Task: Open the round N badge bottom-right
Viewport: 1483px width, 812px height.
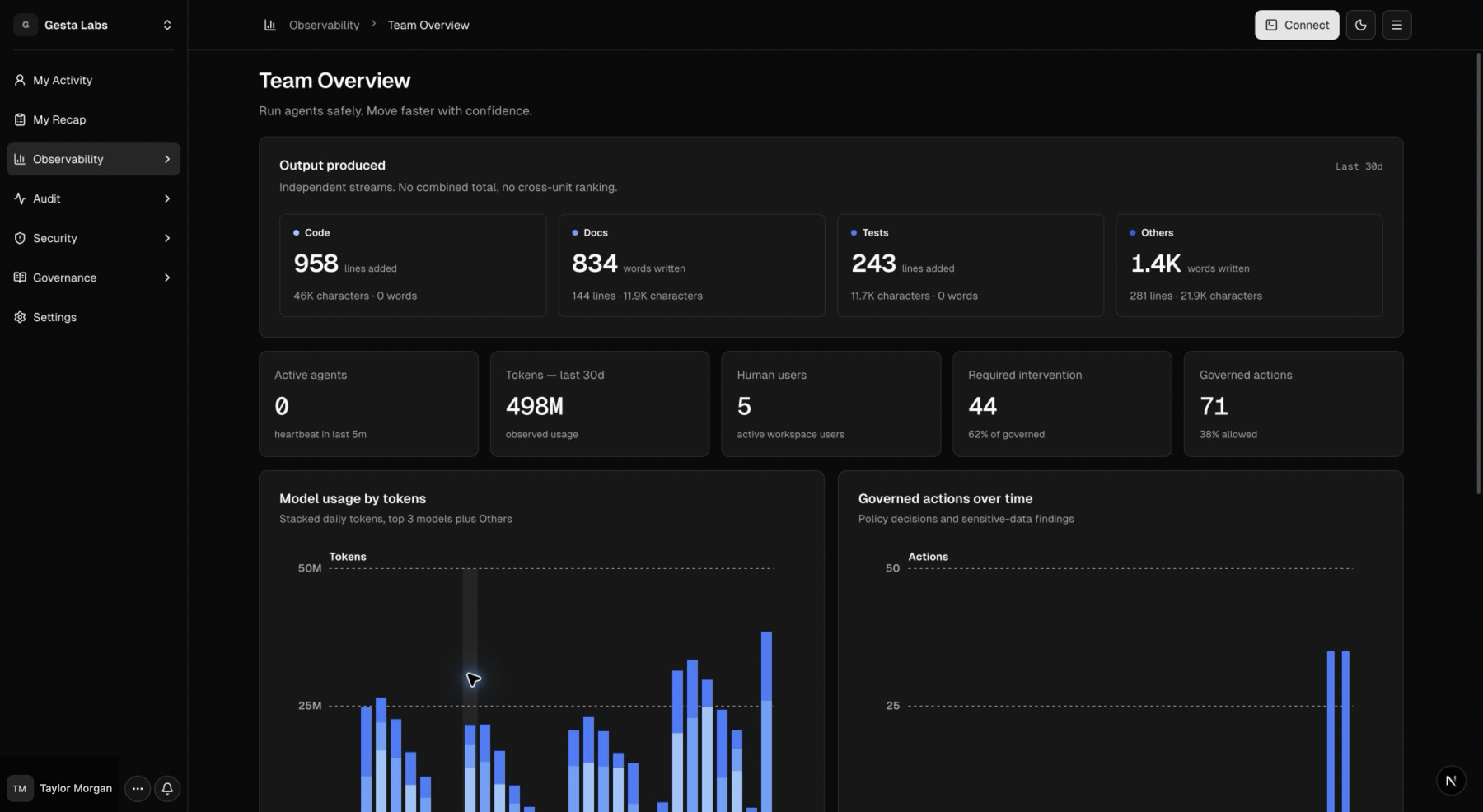Action: (1451, 781)
